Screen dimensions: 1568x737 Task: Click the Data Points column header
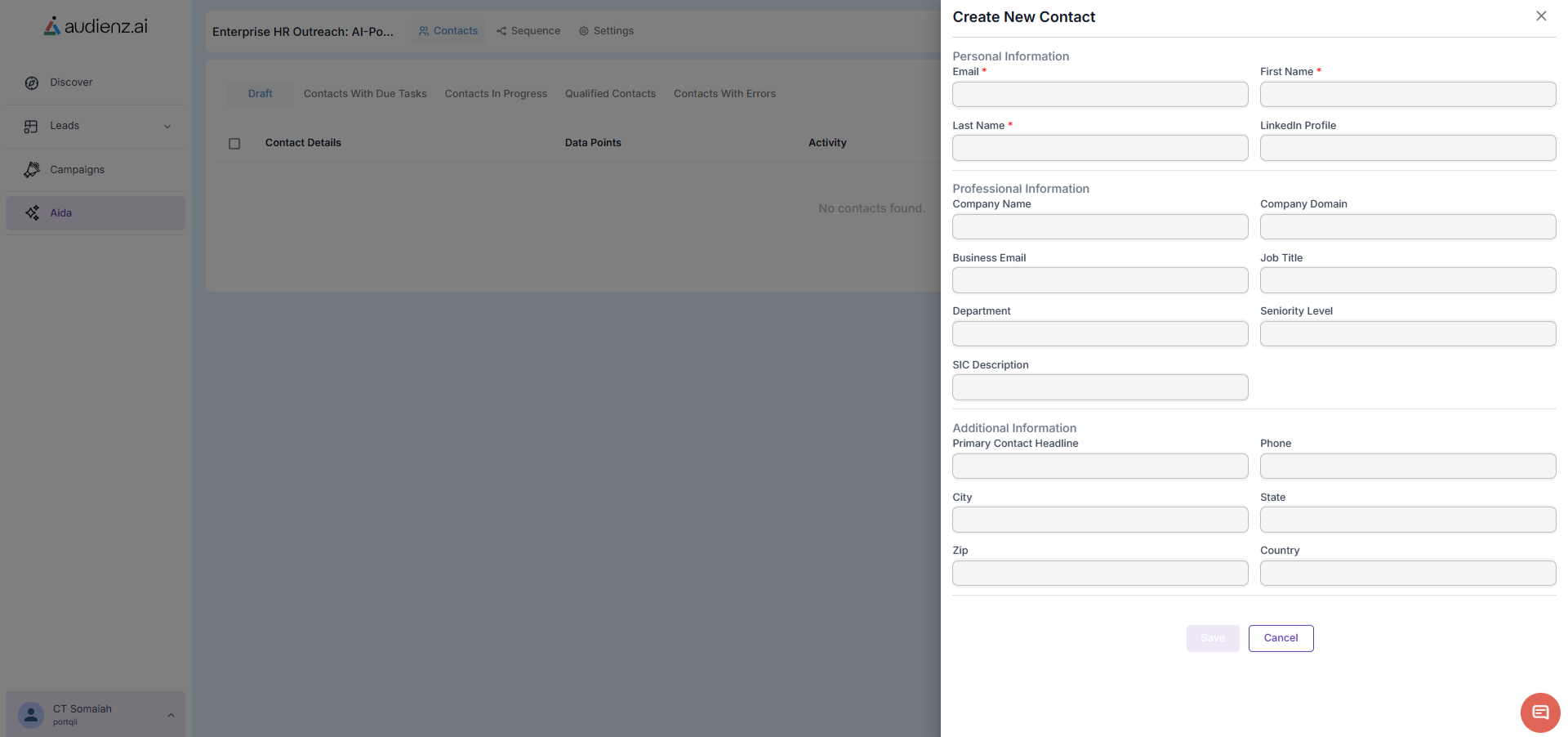click(x=593, y=143)
